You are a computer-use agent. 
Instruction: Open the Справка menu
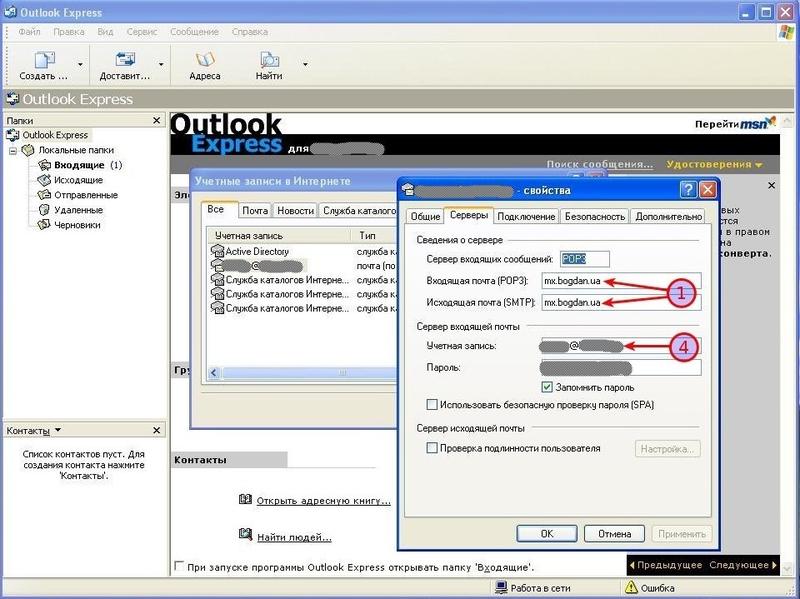pyautogui.click(x=249, y=32)
